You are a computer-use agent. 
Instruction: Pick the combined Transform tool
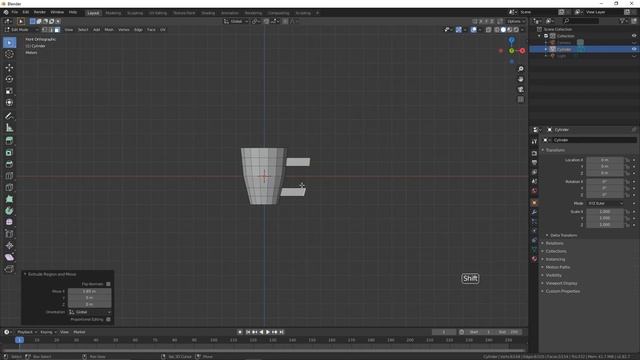(x=9, y=102)
